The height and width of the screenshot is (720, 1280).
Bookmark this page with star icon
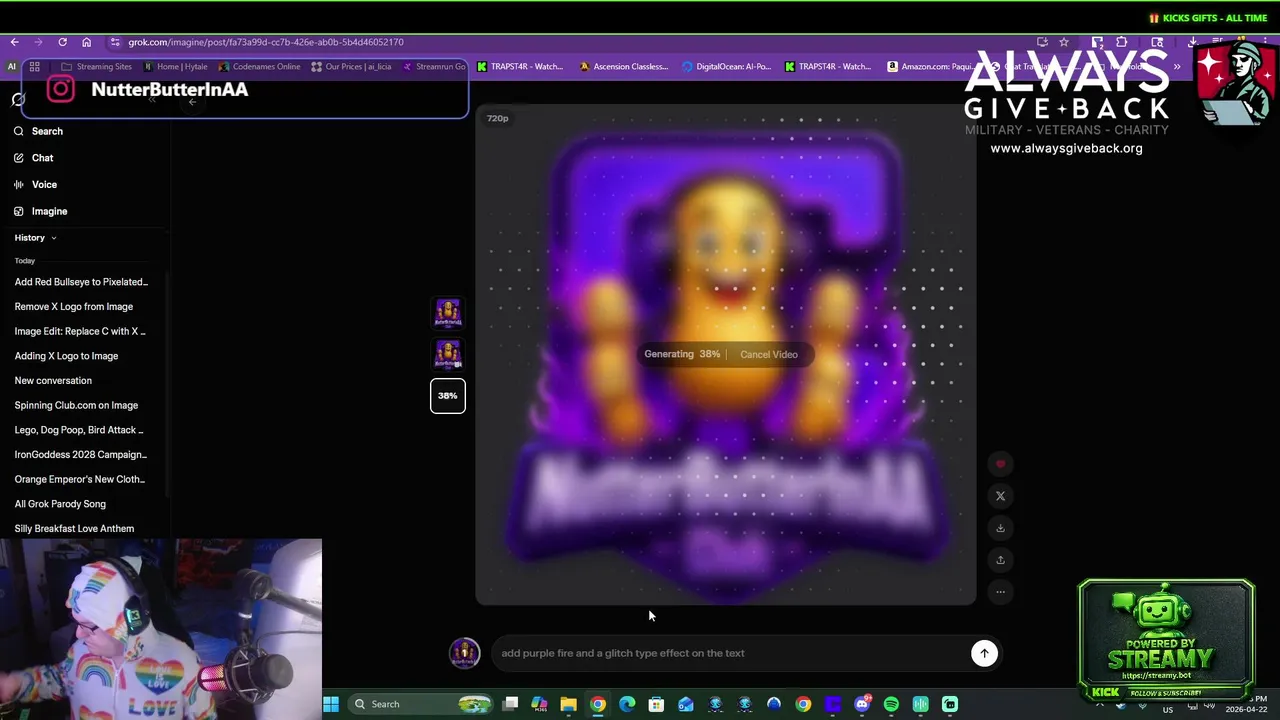click(x=1064, y=42)
